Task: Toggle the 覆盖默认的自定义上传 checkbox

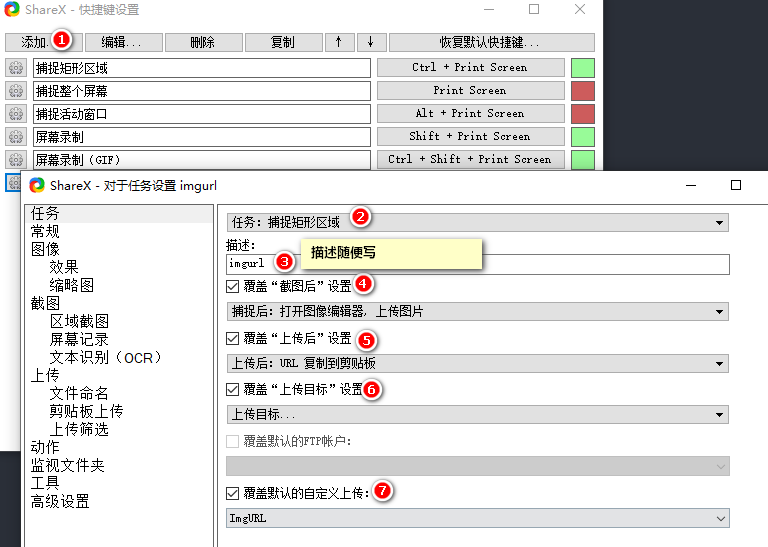Action: click(x=233, y=493)
